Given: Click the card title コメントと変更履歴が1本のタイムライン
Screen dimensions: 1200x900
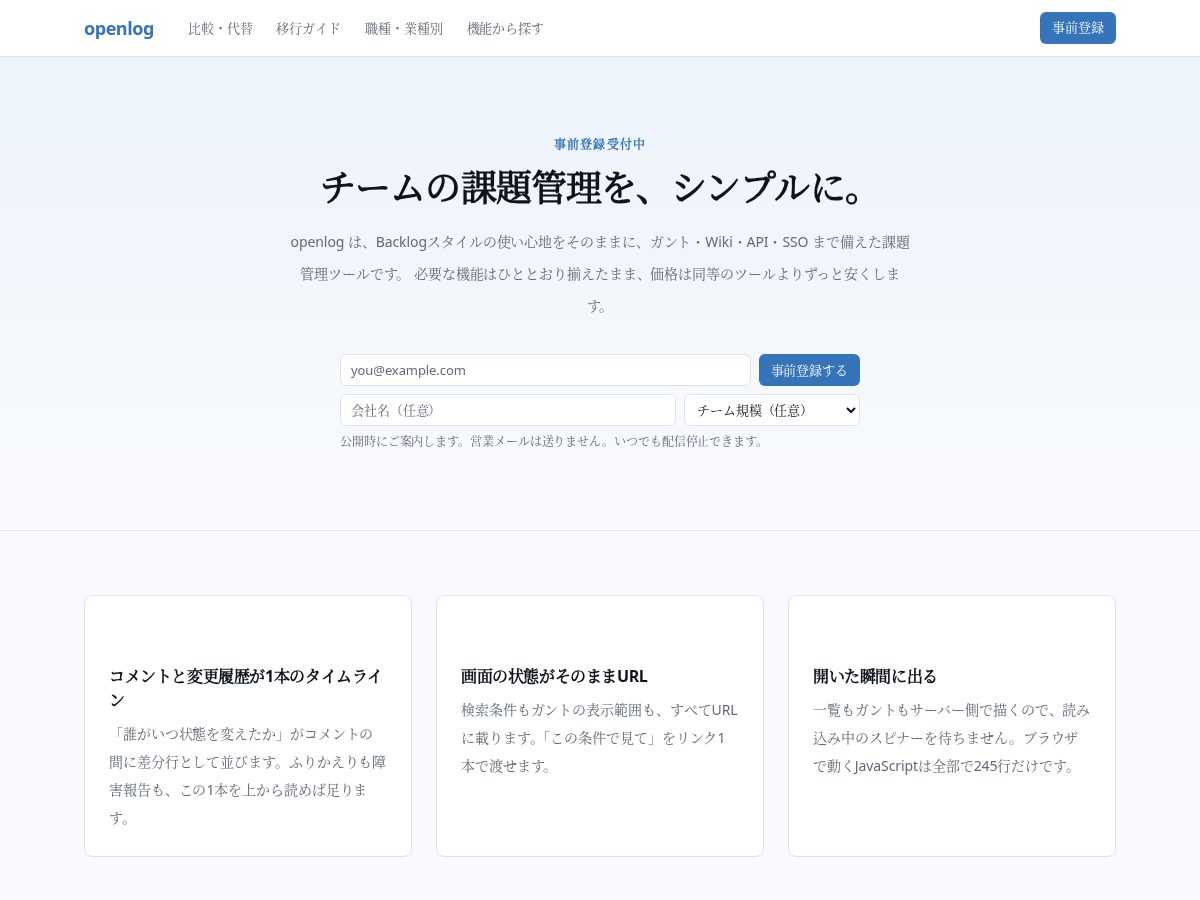Looking at the screenshot, I should pyautogui.click(x=247, y=688).
